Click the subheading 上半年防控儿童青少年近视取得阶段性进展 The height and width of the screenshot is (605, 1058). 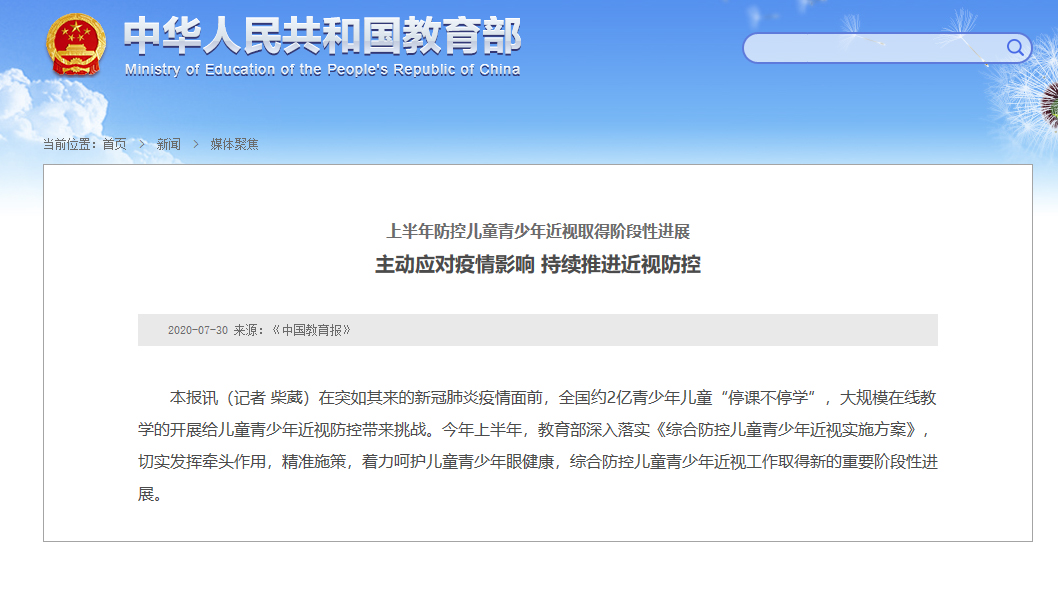point(537,232)
